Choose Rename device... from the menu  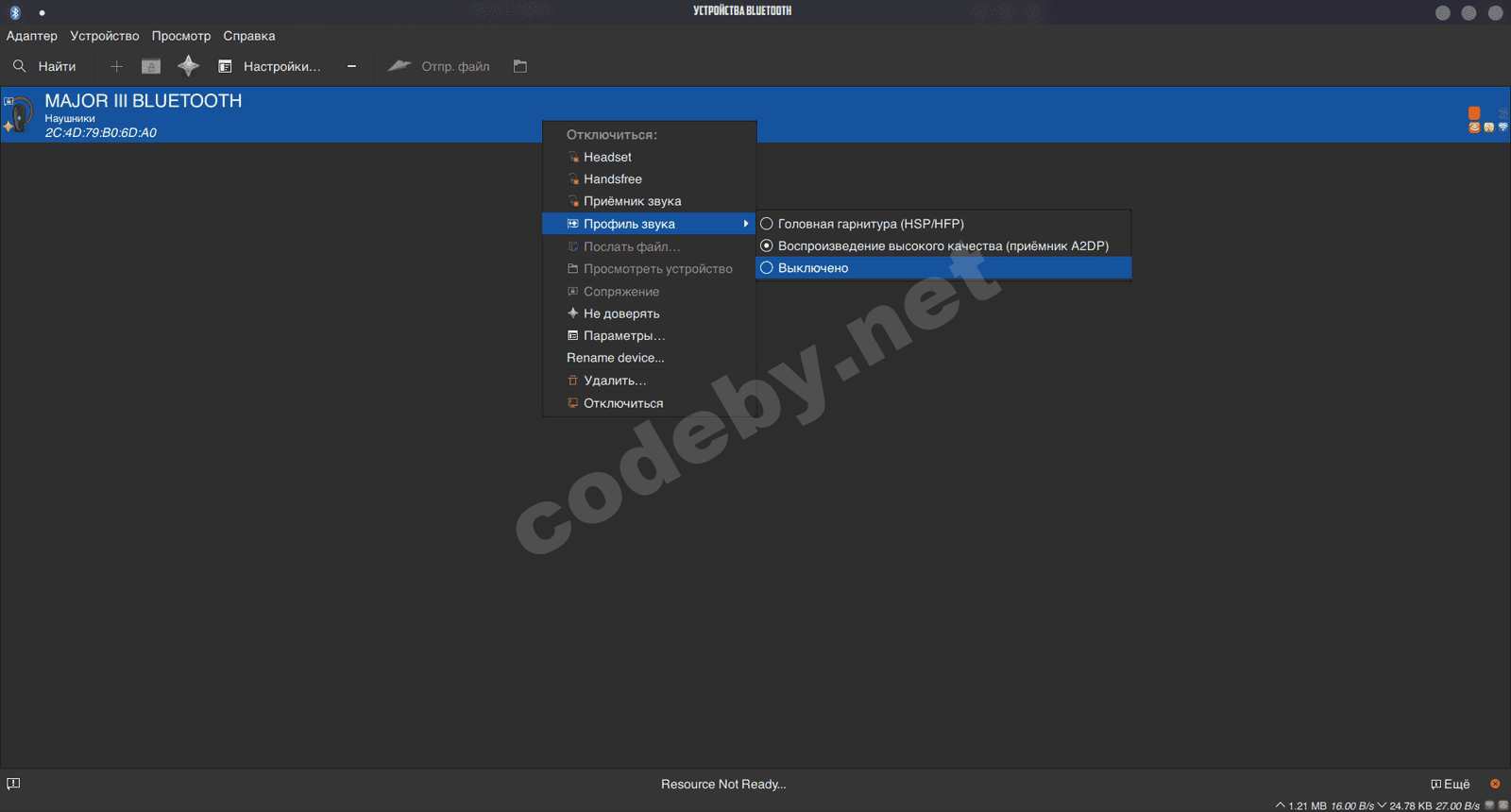[615, 358]
